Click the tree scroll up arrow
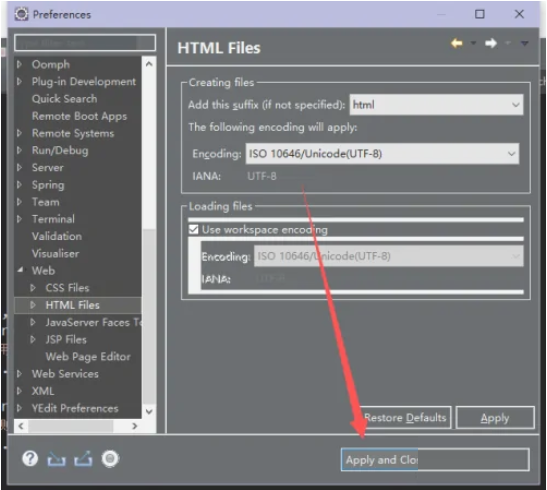Viewport: 547px width, 490px height. [149, 64]
